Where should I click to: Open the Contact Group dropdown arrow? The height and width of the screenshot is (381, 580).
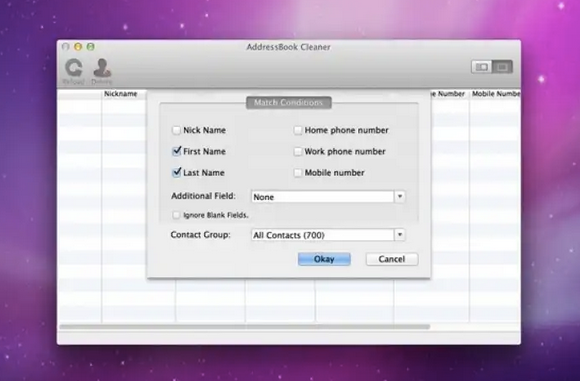click(x=400, y=235)
